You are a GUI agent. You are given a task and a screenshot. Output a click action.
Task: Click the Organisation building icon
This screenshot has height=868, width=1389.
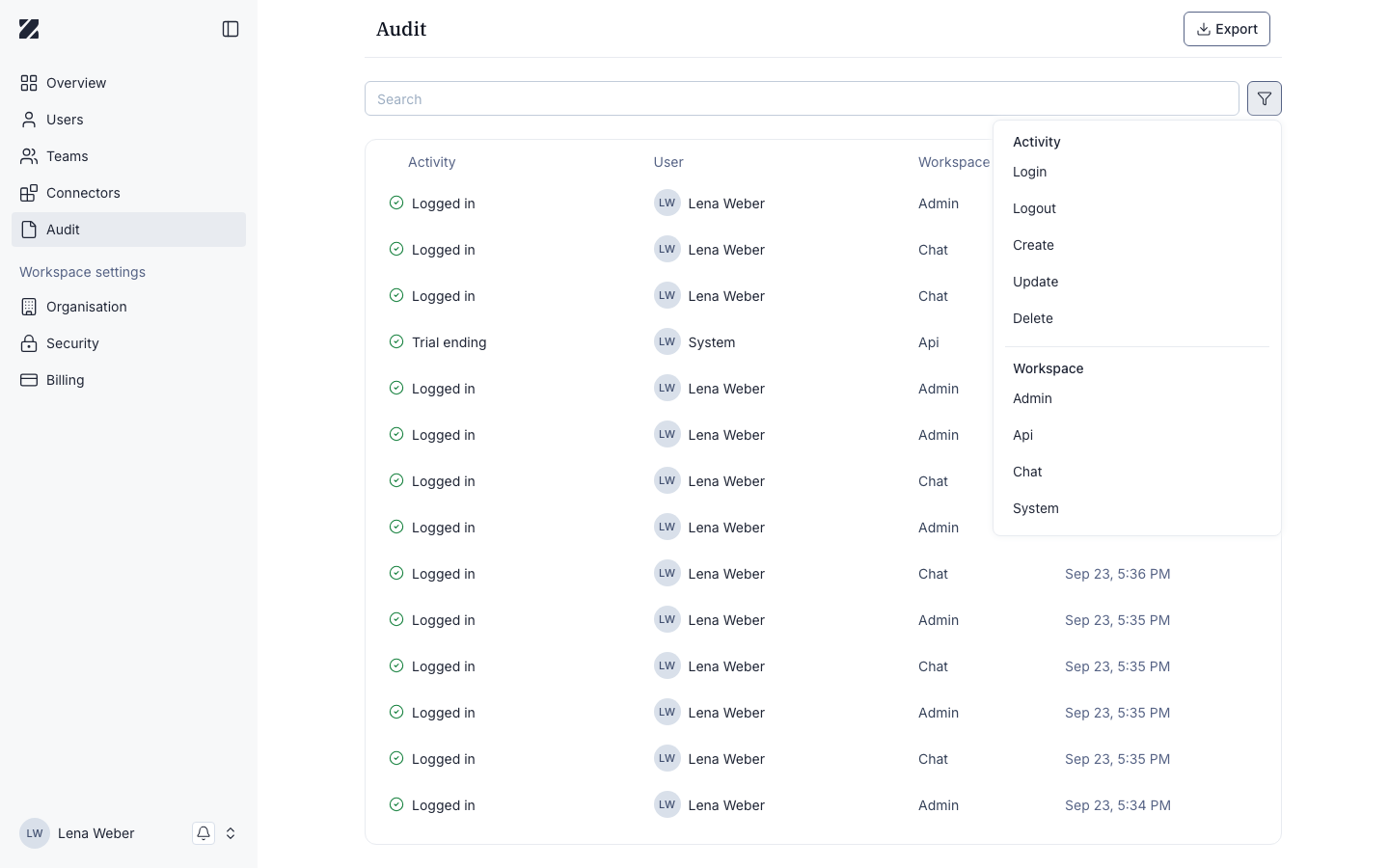click(x=29, y=307)
